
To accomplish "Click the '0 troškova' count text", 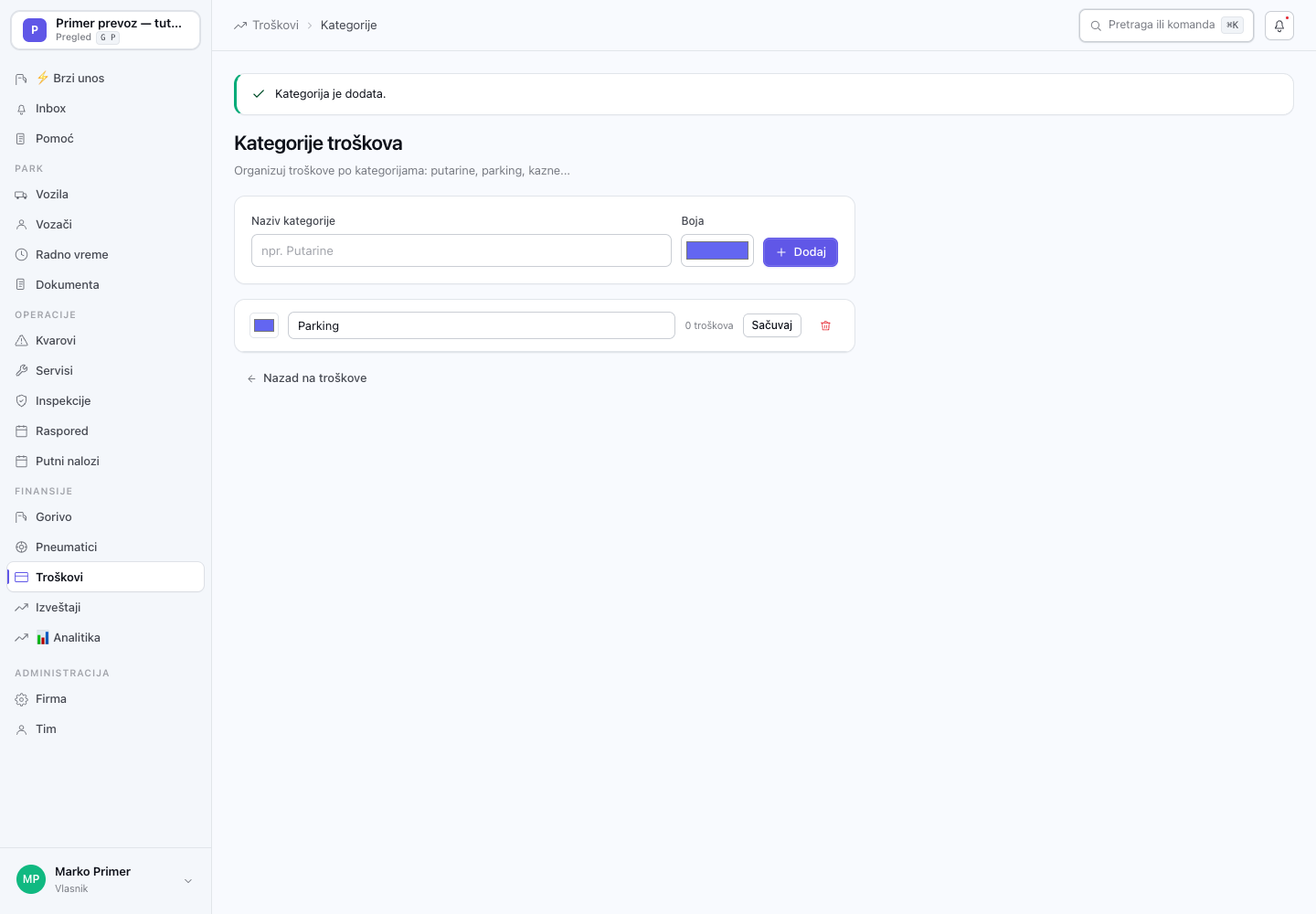I will (x=709, y=325).
